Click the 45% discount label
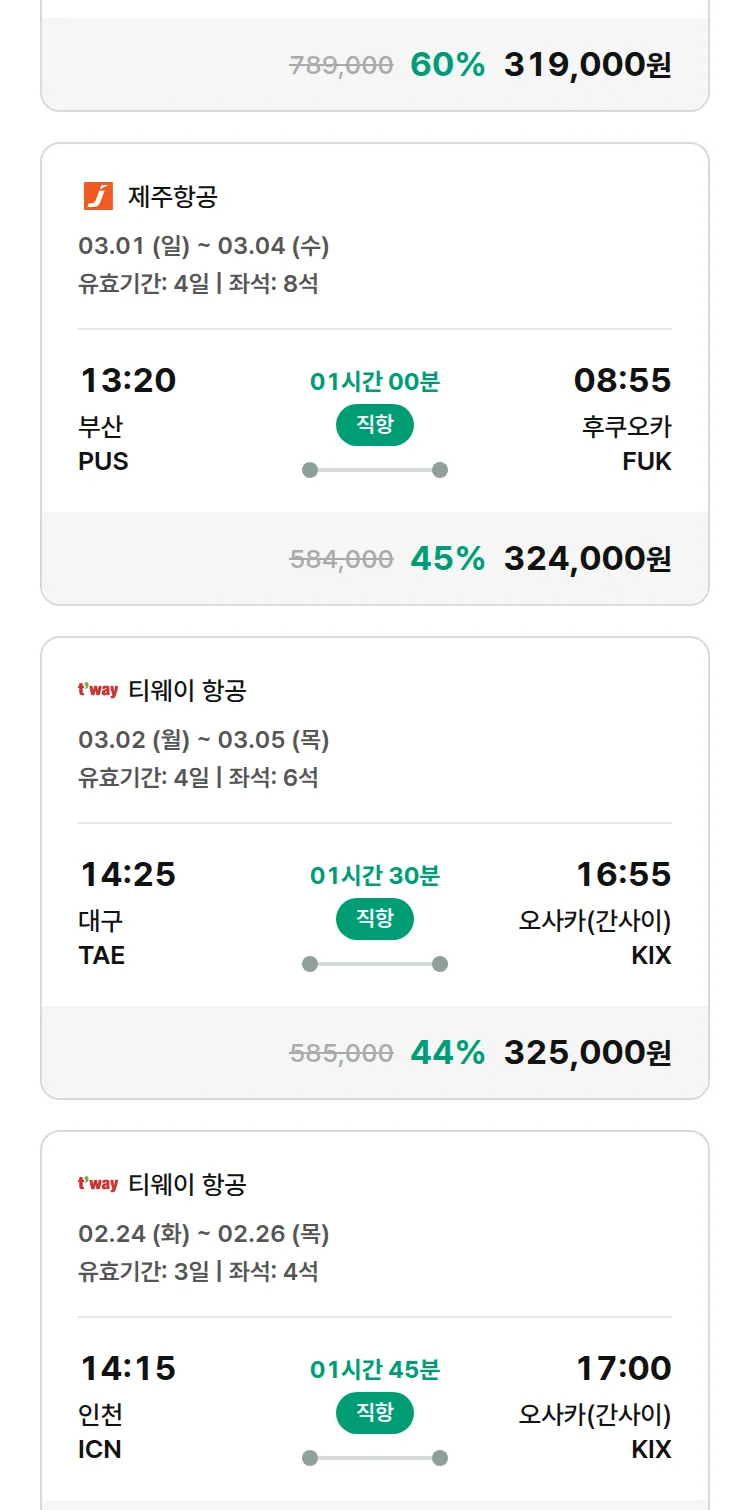 [x=447, y=558]
